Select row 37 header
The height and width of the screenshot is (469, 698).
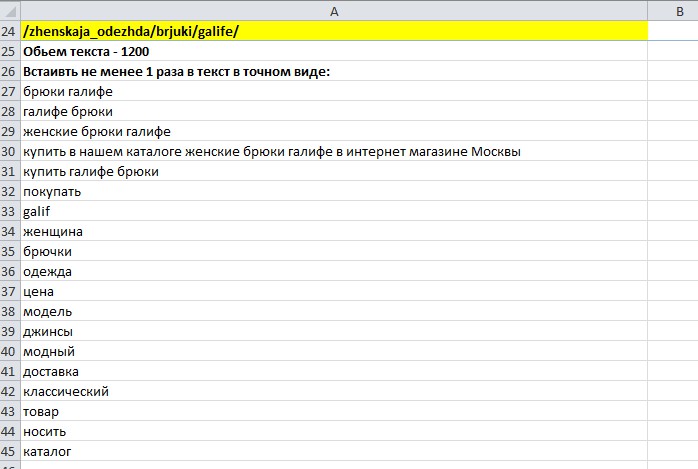pos(10,291)
